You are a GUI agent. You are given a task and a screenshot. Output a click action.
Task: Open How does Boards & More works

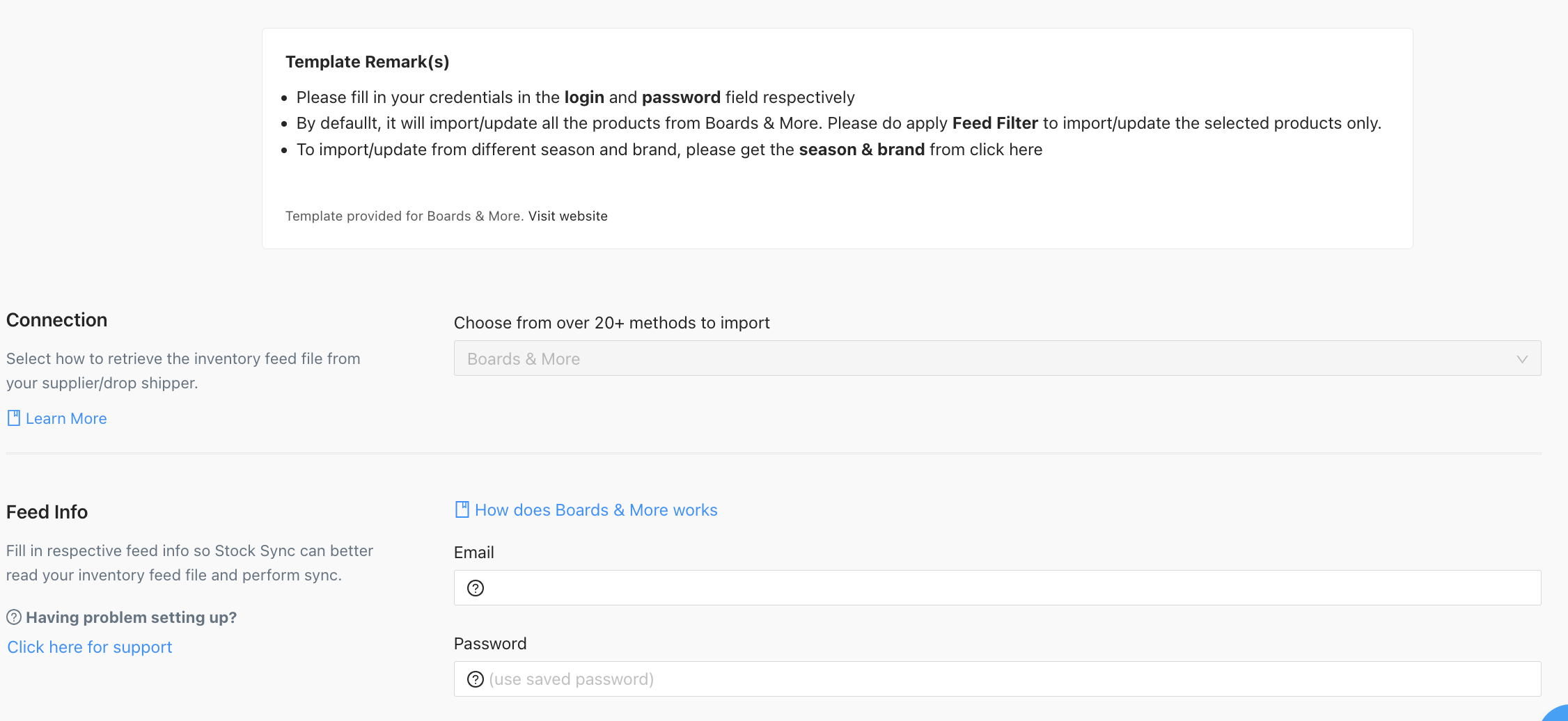[595, 509]
